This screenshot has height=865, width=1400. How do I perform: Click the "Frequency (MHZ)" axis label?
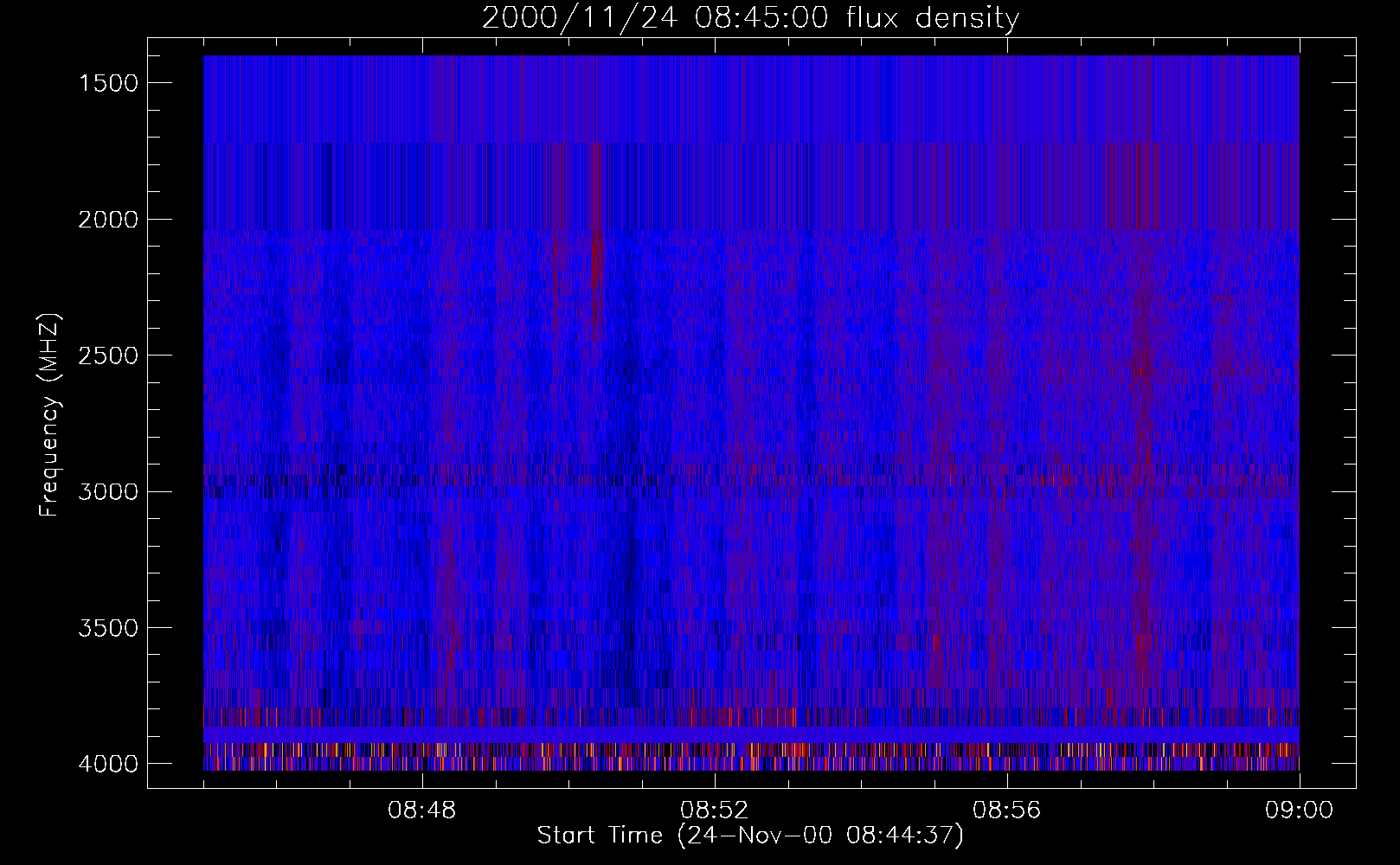49,415
